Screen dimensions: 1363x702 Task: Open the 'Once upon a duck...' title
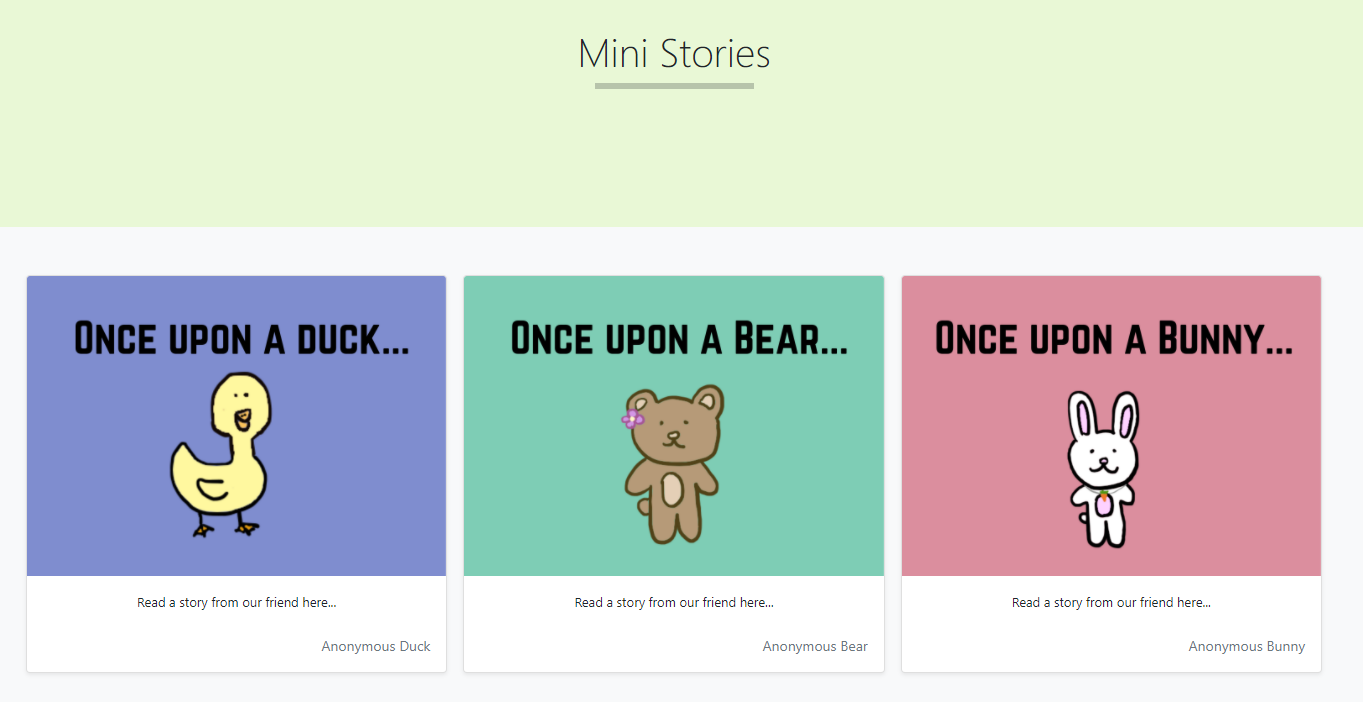(x=241, y=338)
